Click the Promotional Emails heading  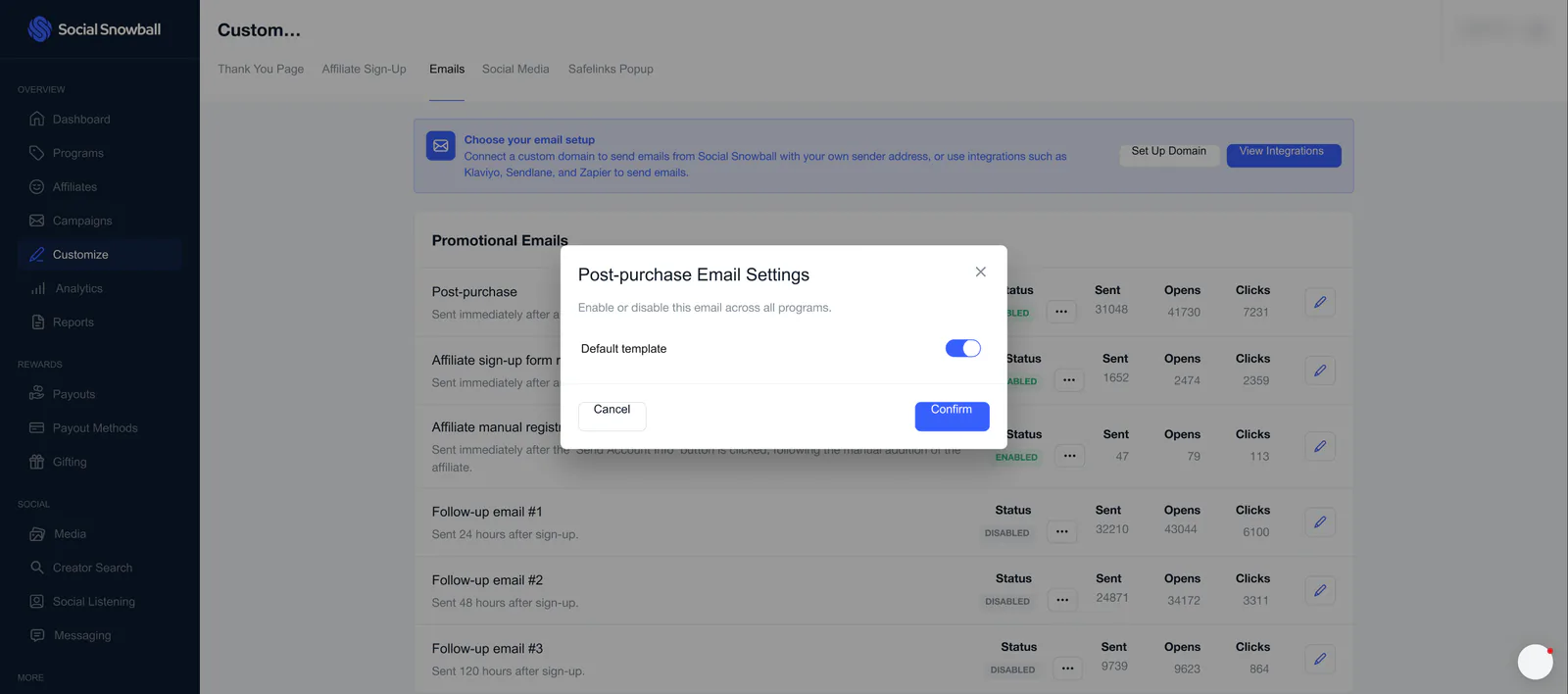500,241
